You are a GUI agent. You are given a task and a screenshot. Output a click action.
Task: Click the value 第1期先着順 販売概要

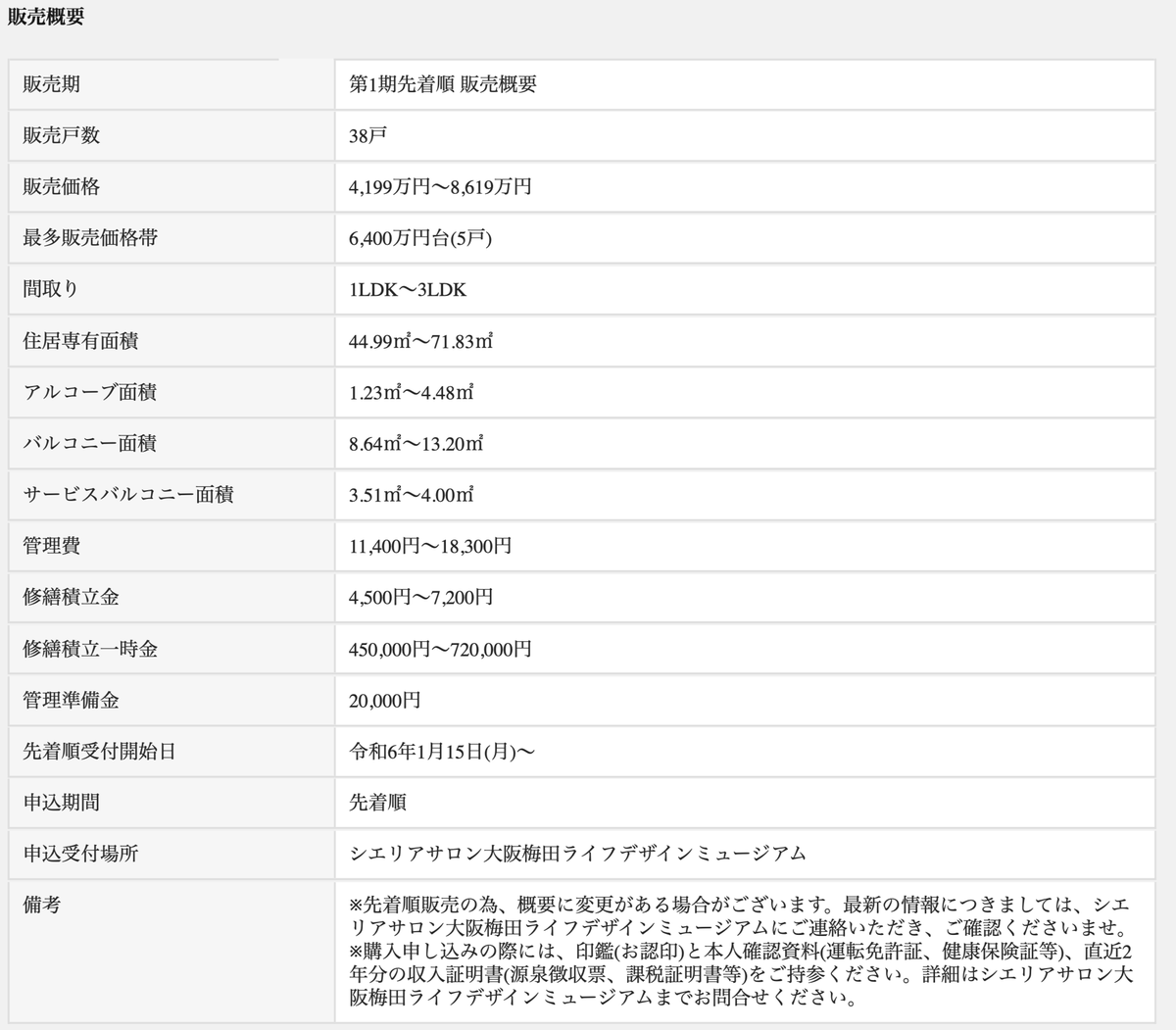click(x=443, y=84)
